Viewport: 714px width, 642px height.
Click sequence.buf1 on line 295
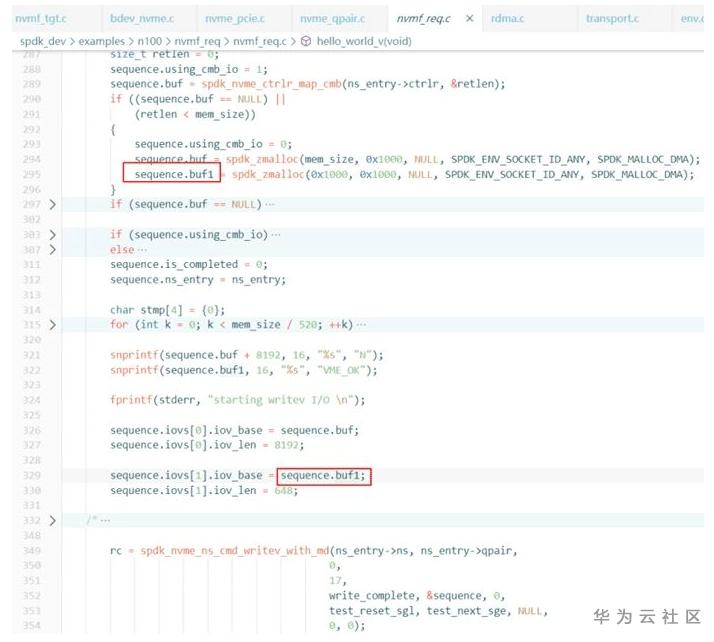point(174,174)
